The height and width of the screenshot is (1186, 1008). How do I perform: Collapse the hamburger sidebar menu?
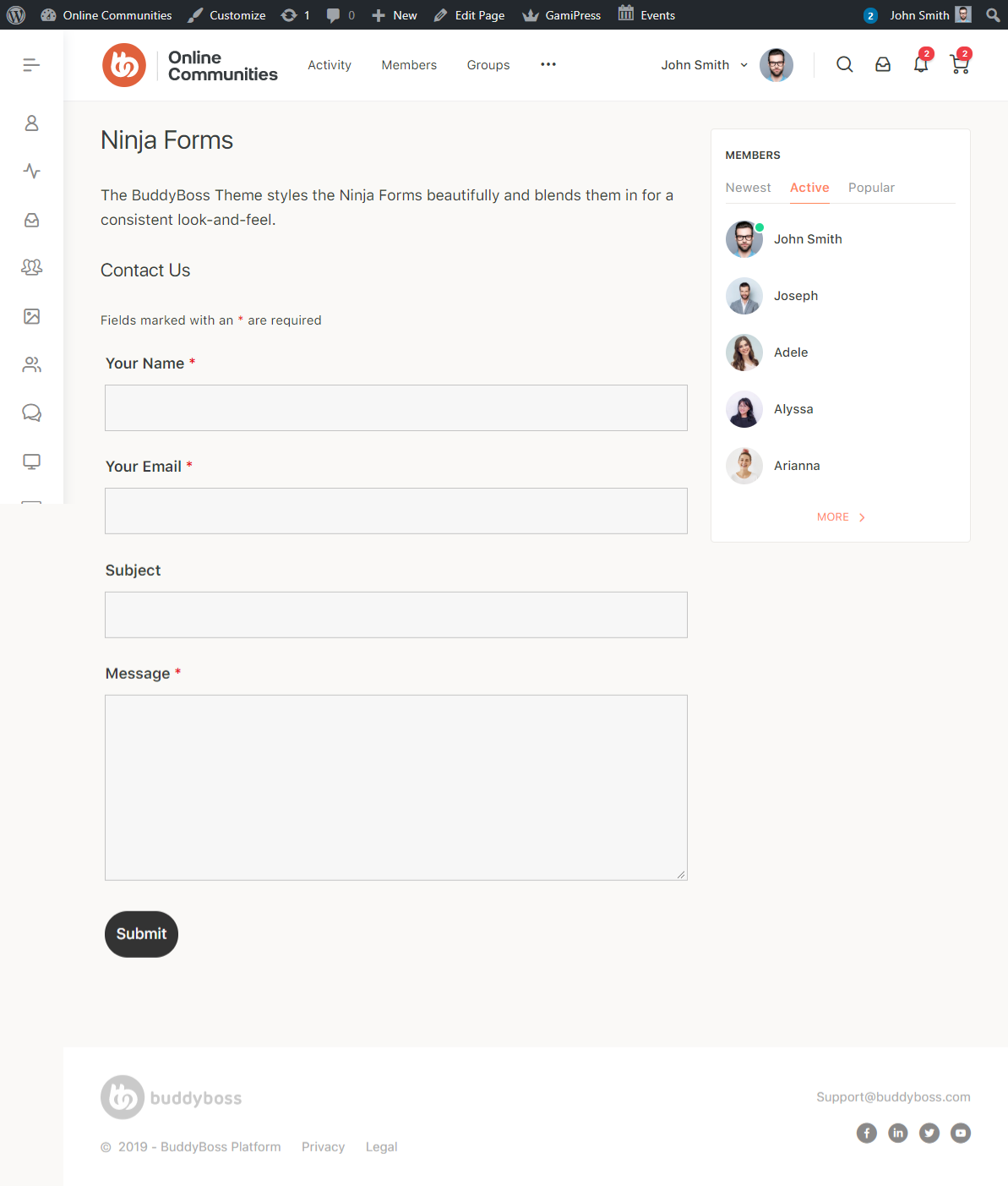click(x=31, y=64)
